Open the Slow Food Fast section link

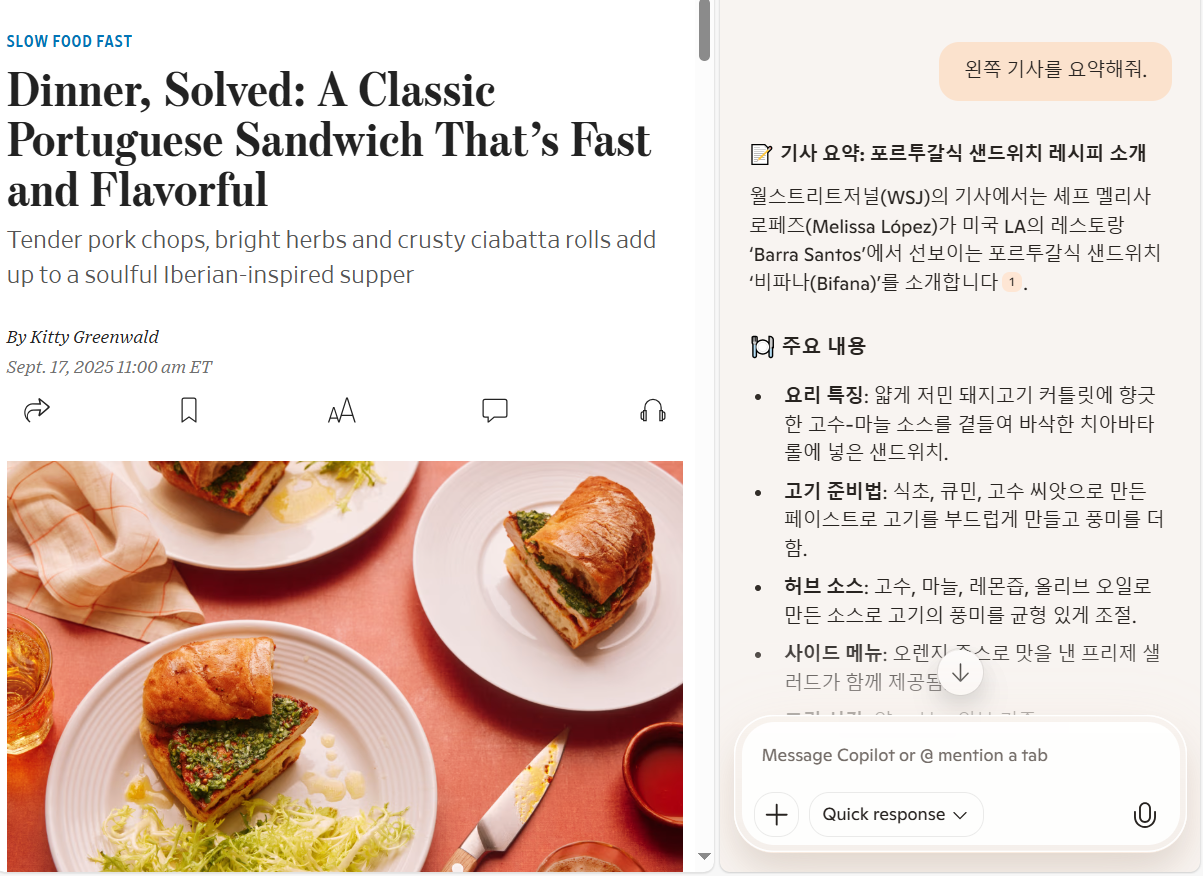click(x=69, y=41)
